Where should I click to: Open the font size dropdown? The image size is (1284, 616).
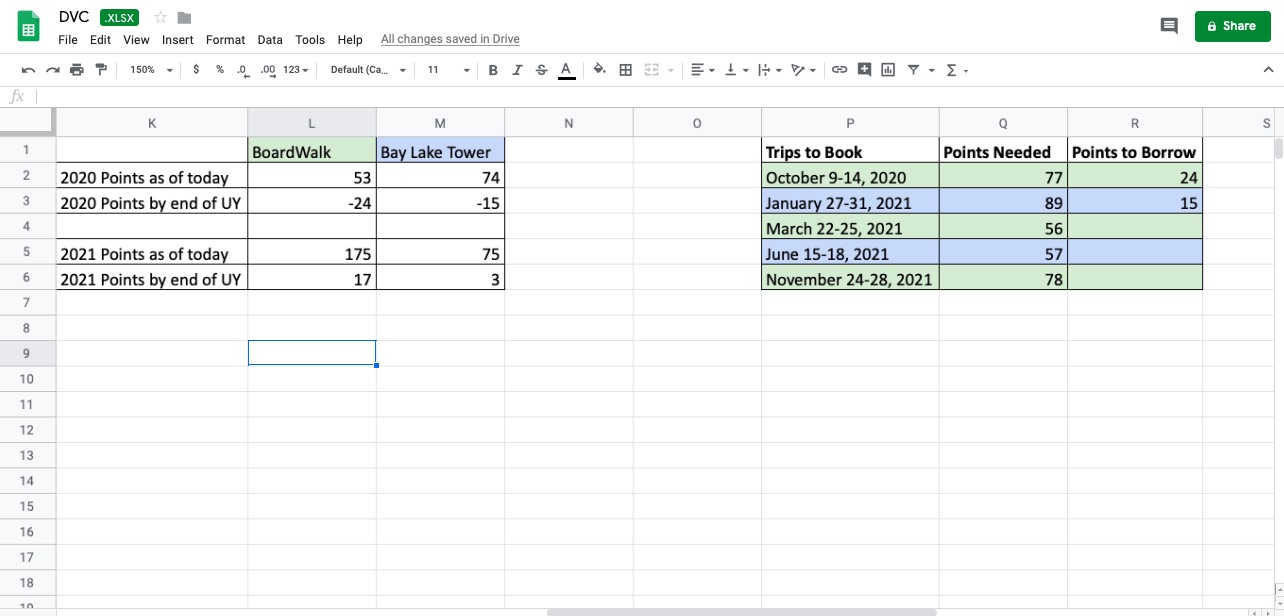448,70
